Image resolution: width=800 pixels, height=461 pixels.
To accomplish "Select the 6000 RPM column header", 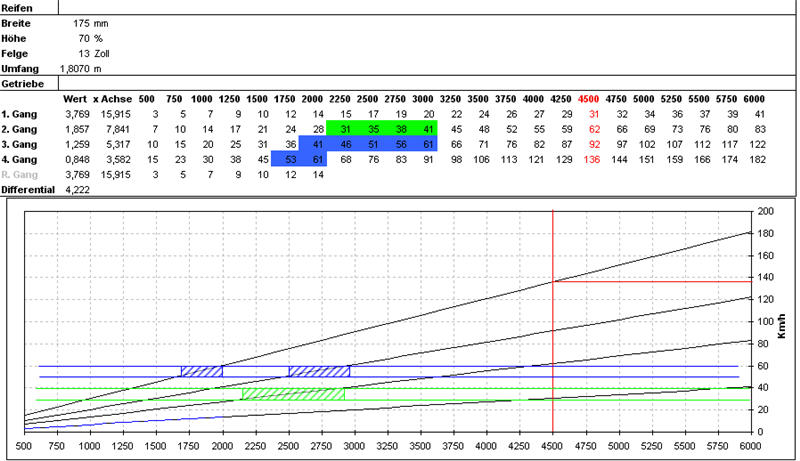I will click(x=754, y=99).
